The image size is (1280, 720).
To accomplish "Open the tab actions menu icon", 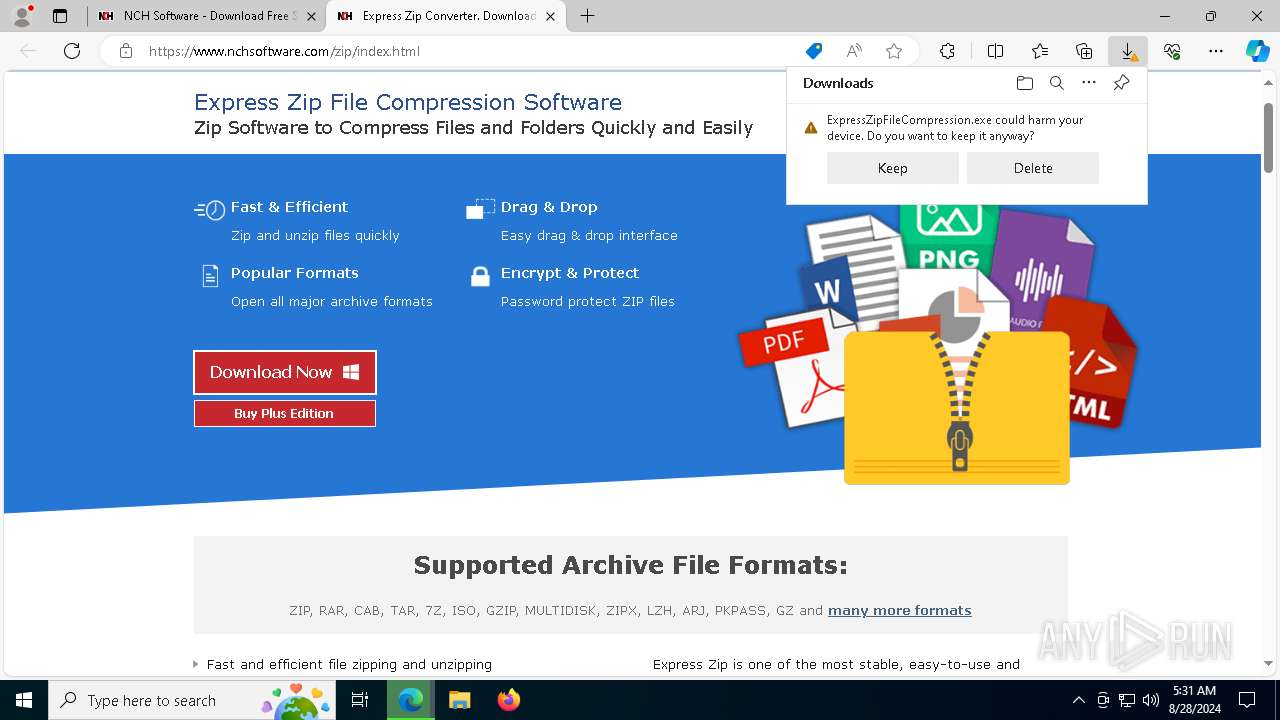I will 60,16.
